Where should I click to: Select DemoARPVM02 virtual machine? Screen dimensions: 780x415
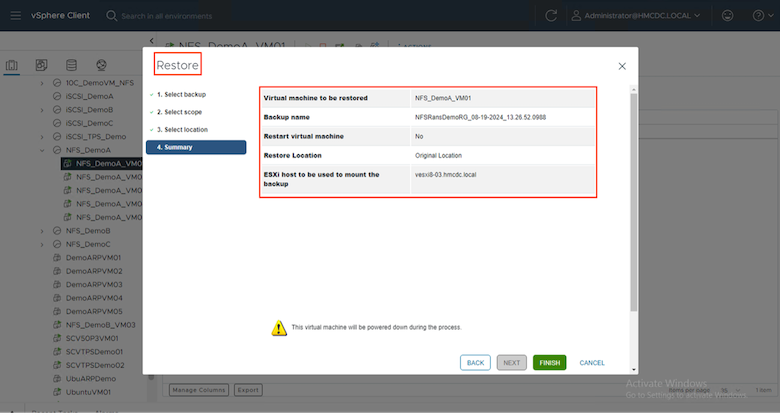(x=94, y=271)
